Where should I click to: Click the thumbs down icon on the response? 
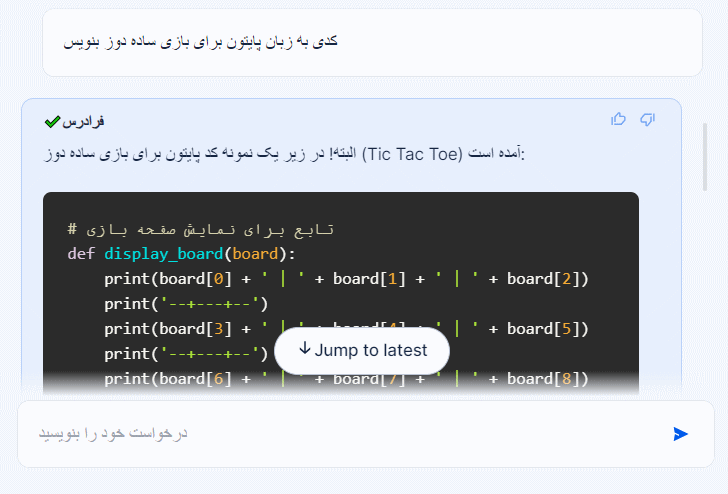pos(647,120)
